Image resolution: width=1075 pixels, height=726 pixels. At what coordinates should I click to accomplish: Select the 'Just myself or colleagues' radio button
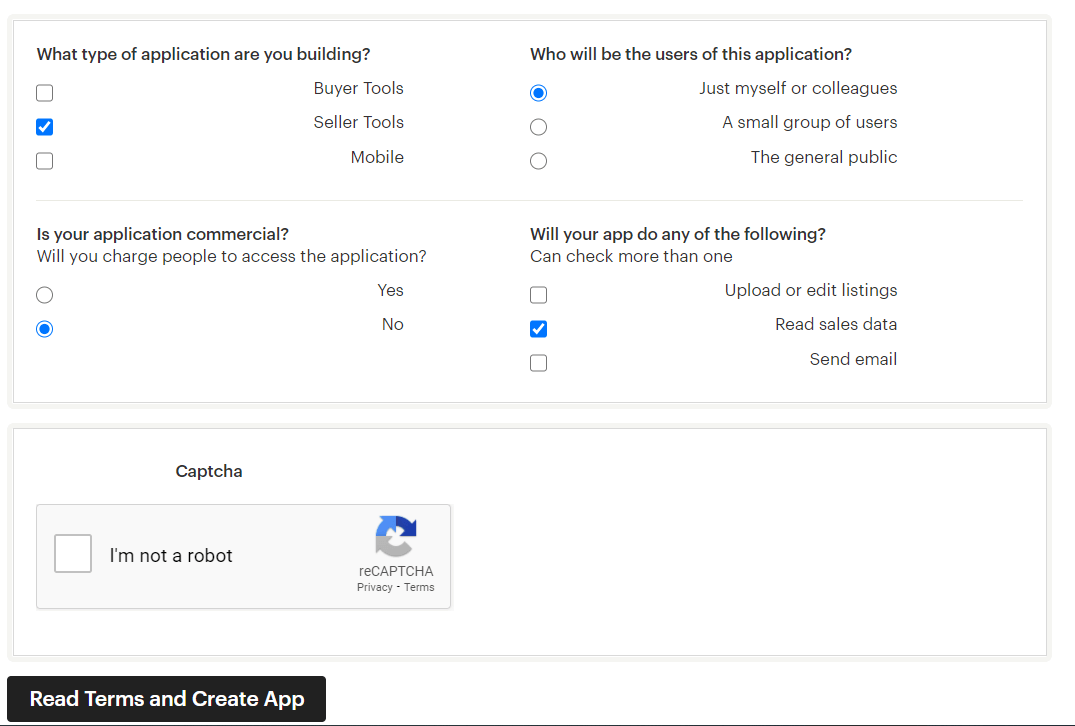tap(538, 93)
